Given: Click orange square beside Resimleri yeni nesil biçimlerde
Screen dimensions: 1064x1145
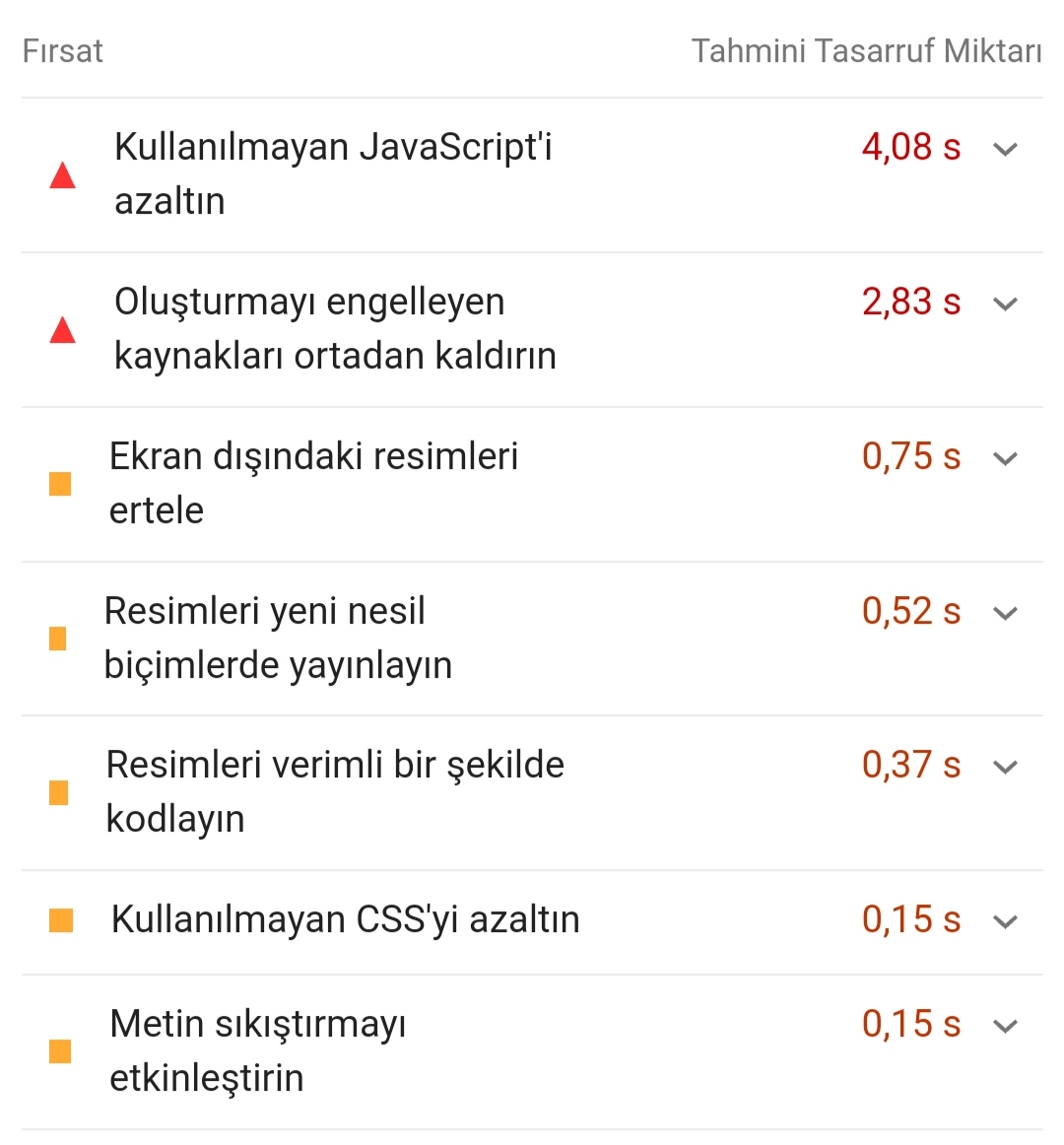Looking at the screenshot, I should tap(57, 639).
